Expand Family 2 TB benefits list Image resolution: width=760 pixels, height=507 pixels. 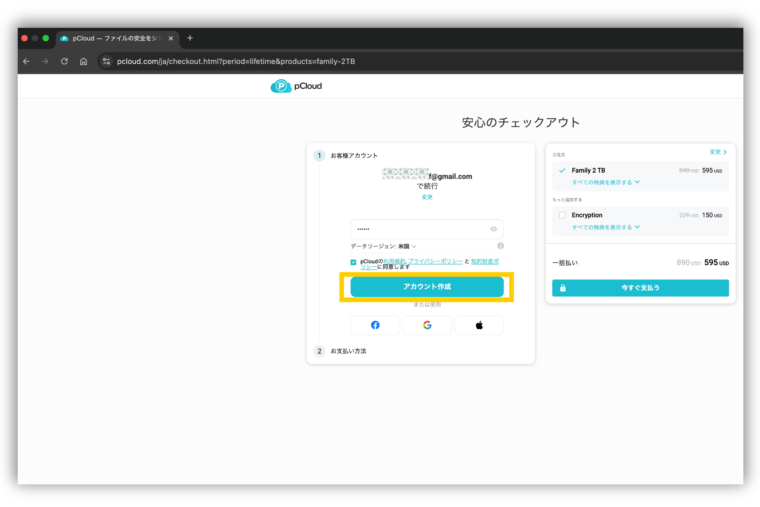coord(605,183)
